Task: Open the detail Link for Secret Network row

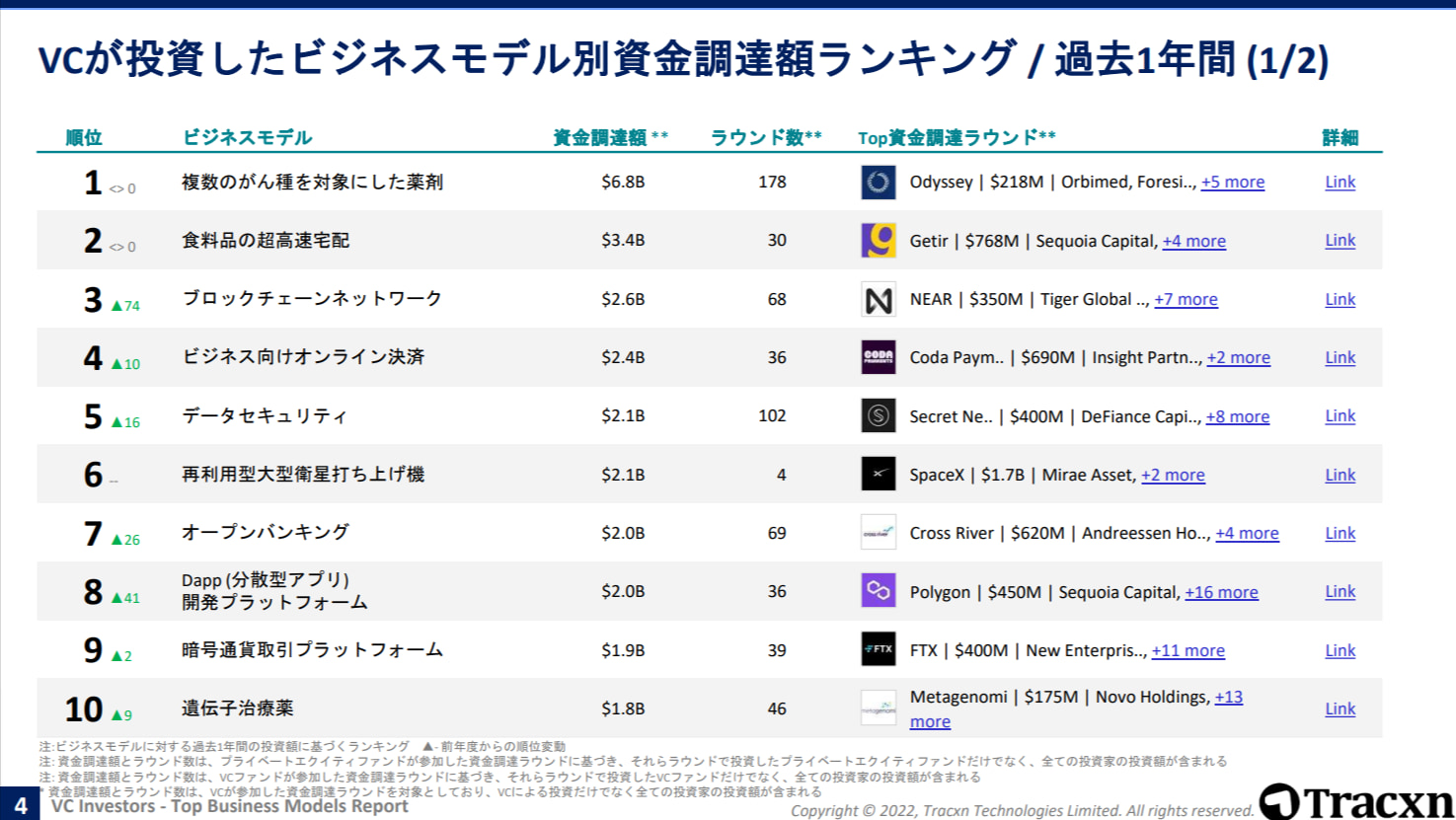Action: tap(1341, 416)
